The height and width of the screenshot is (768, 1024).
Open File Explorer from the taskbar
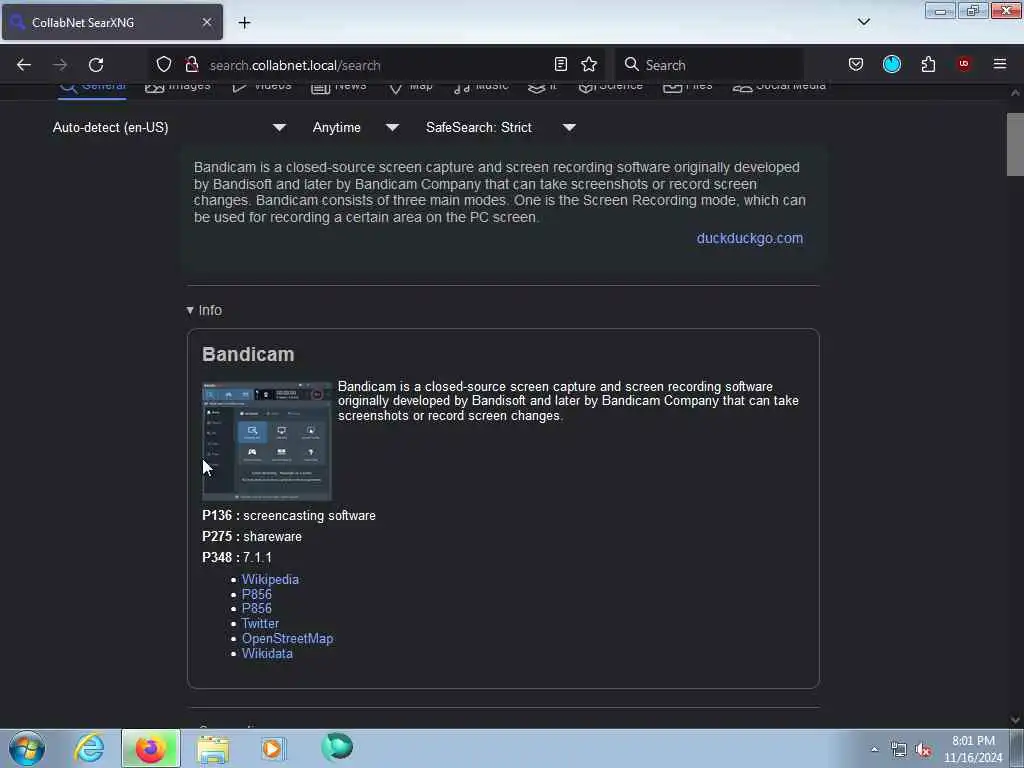click(x=213, y=748)
